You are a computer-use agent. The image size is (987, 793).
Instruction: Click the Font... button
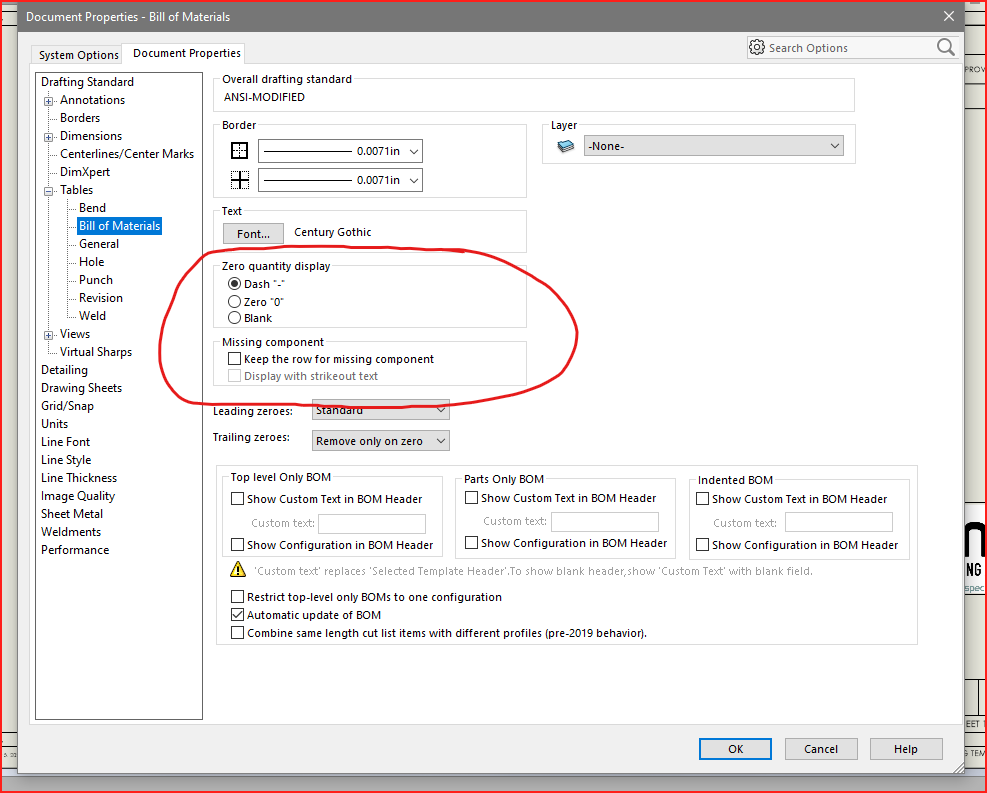point(253,233)
